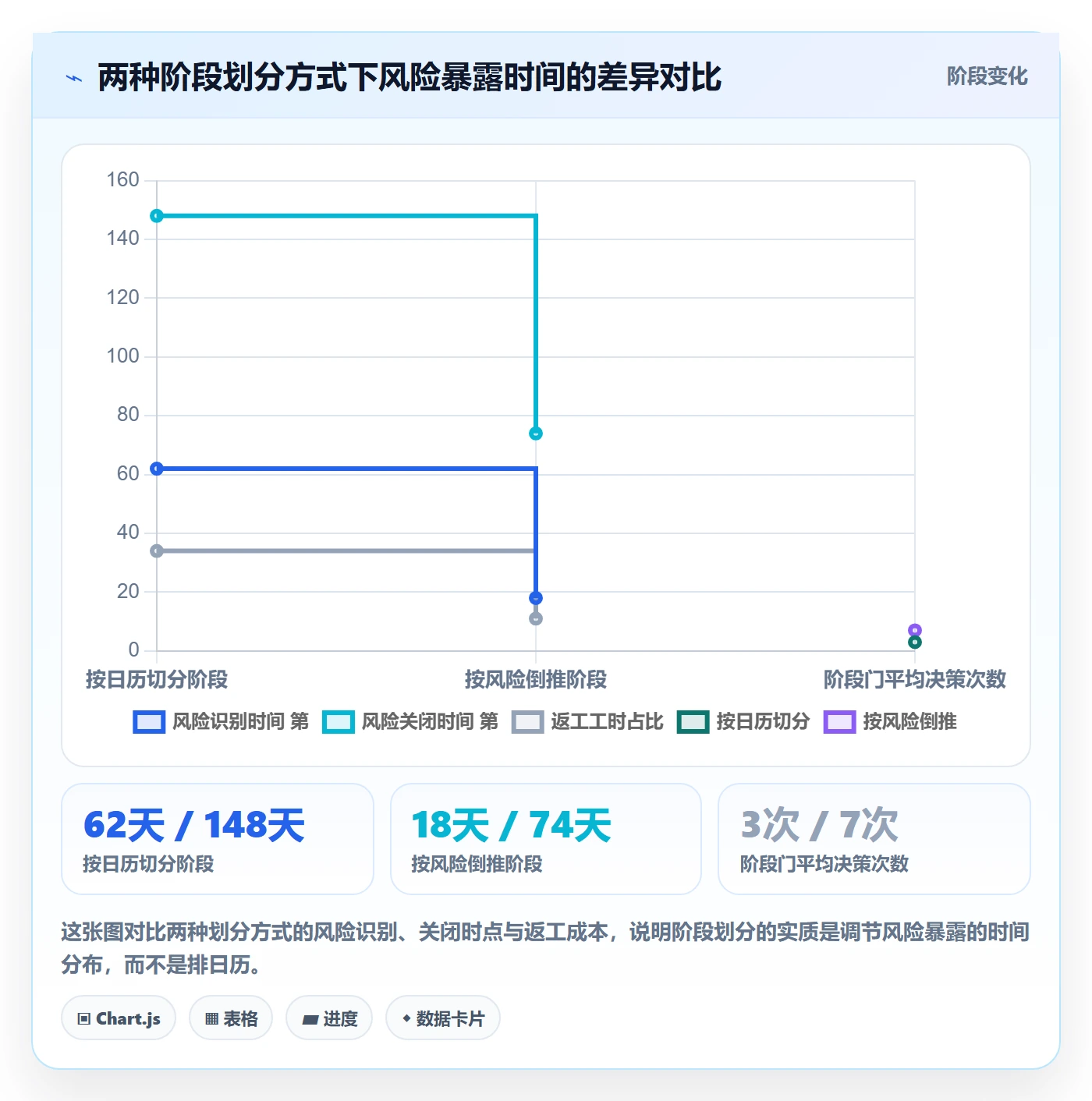The height and width of the screenshot is (1101, 1092).
Task: Select the 数据卡片 tag chip
Action: [x=443, y=1018]
